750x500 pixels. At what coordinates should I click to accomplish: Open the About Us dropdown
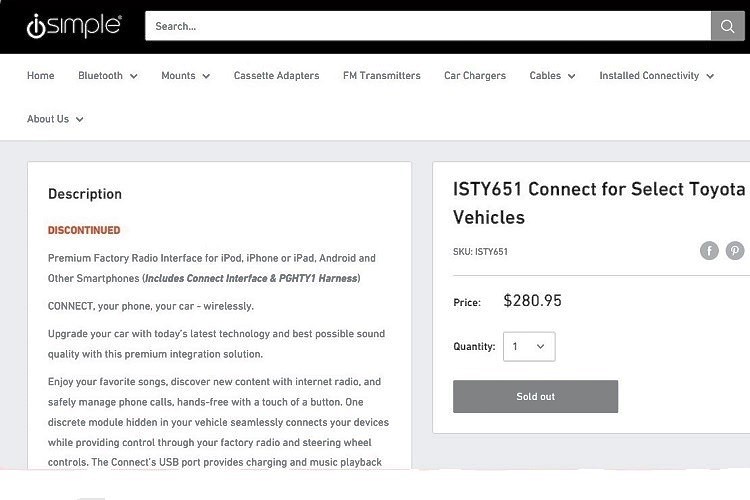coord(55,119)
